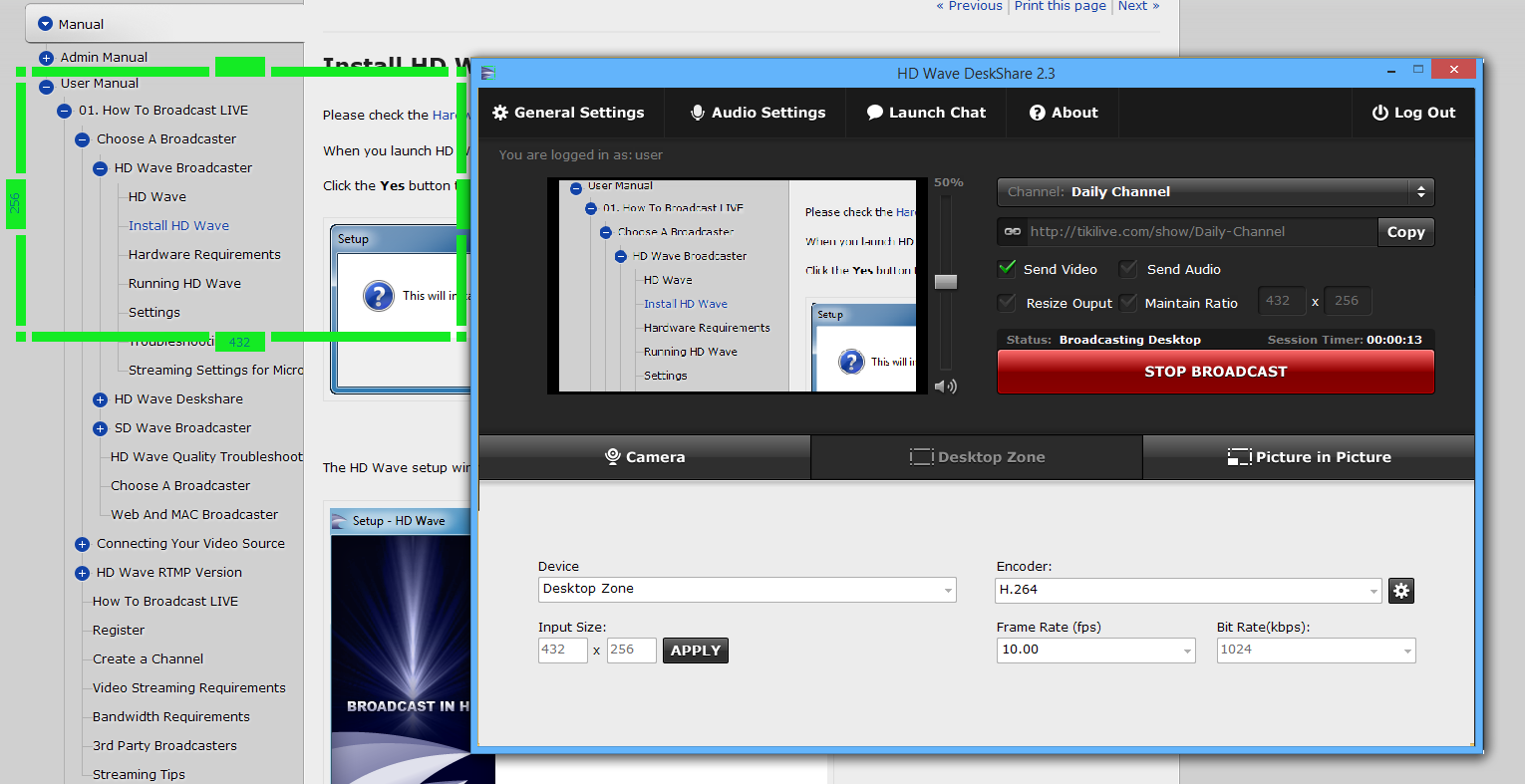Click the Next page link
Viewport: 1525px width, 784px height.
tap(1138, 6)
